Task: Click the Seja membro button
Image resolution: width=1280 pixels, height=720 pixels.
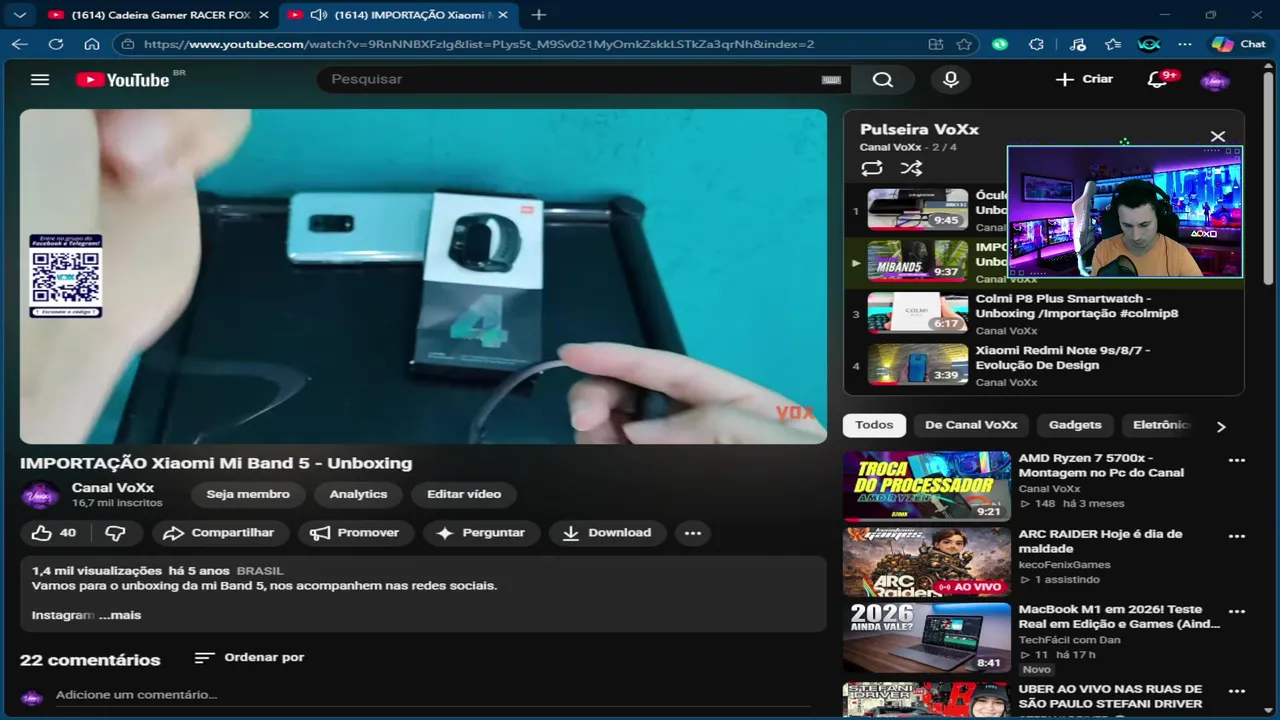Action: point(248,494)
